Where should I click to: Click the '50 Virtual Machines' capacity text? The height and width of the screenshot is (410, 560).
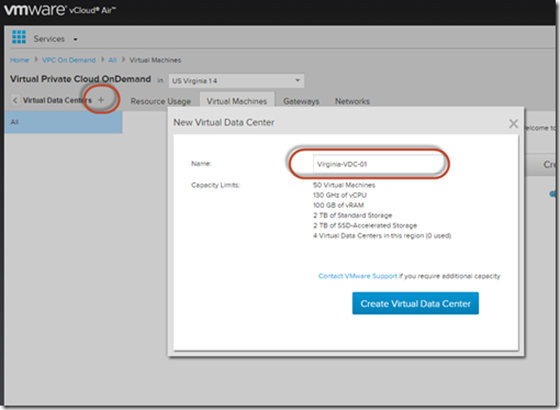pos(344,185)
